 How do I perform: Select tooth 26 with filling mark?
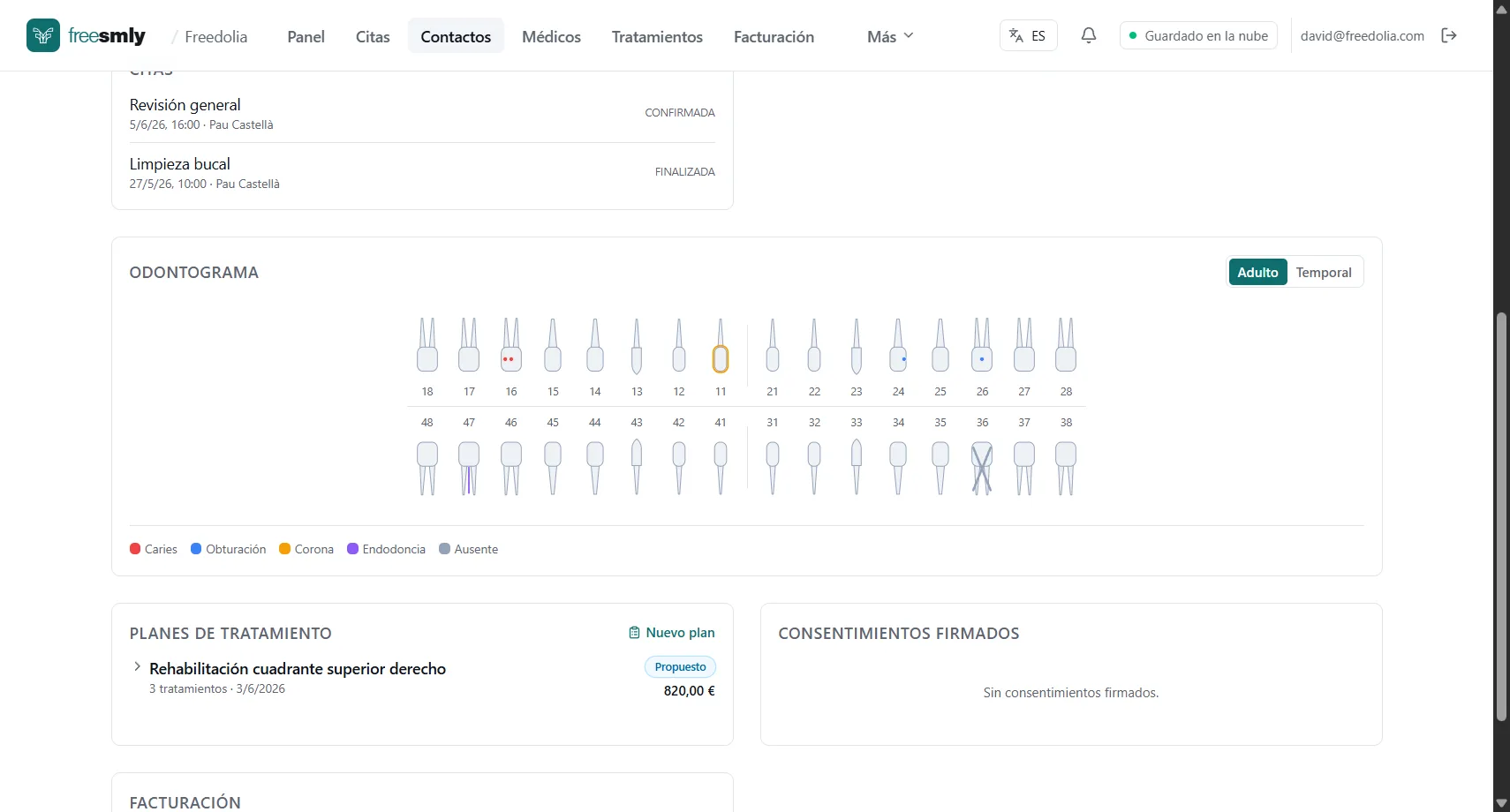[x=982, y=345]
